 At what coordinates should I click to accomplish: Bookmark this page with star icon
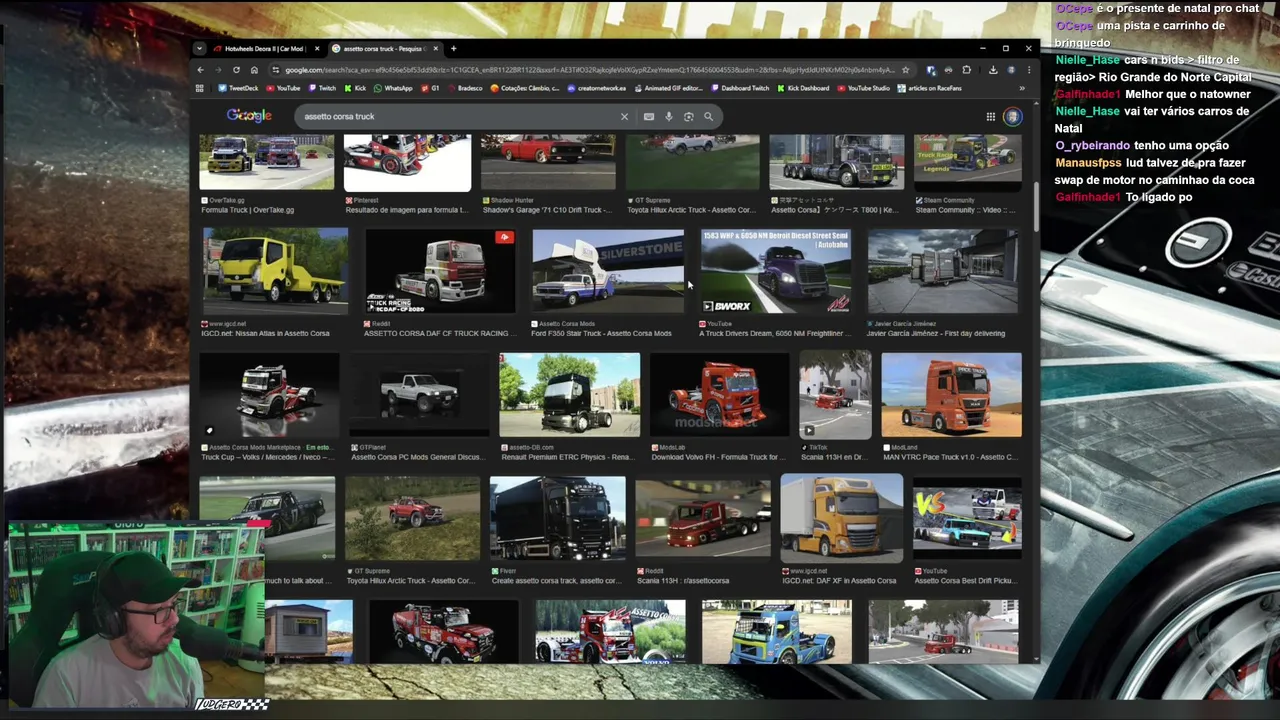[905, 70]
